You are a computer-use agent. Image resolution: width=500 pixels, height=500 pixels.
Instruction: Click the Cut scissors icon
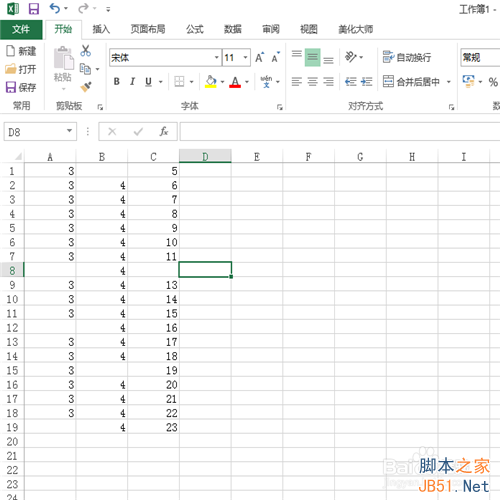click(x=86, y=51)
